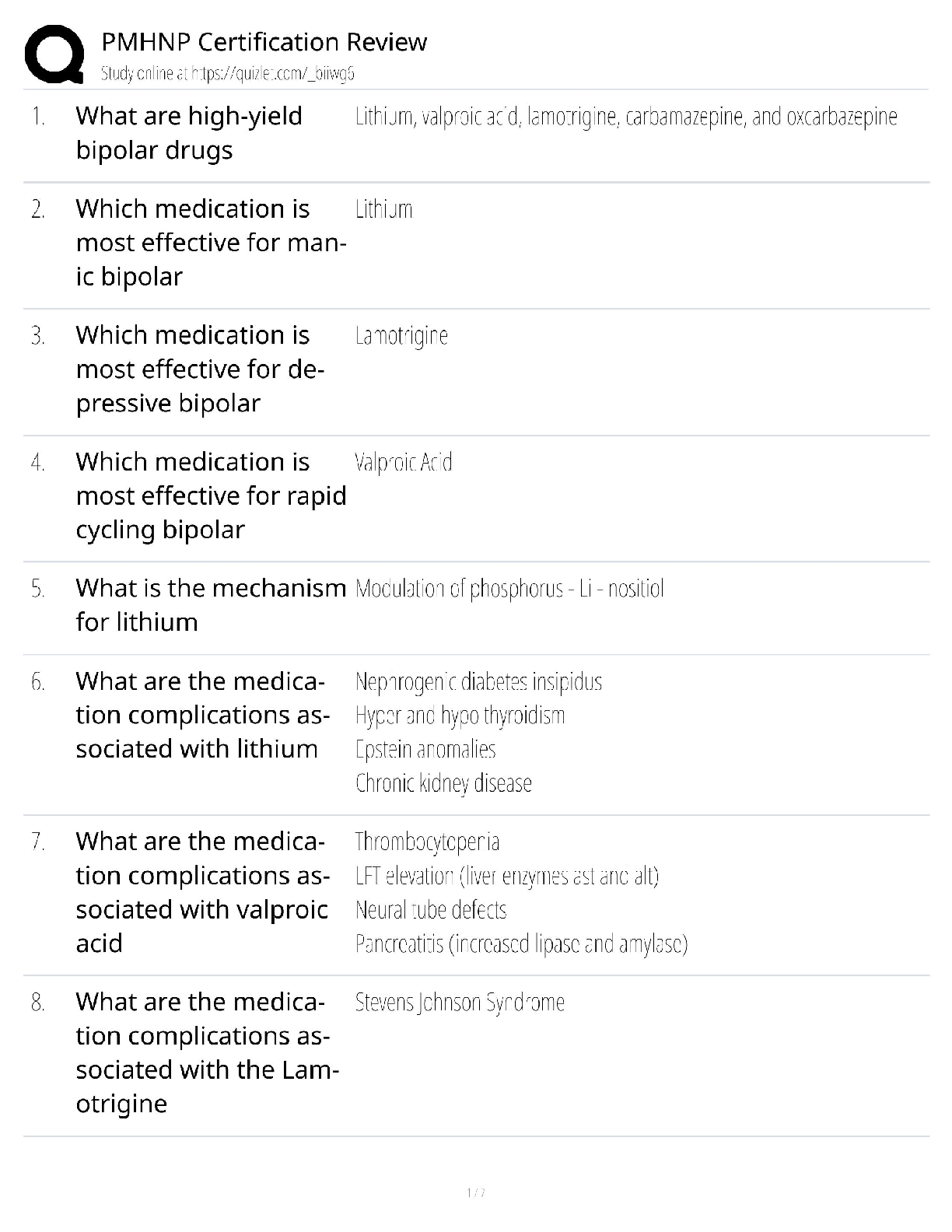Viewport: 952px width, 1232px height.
Task: Click the Neural tube defects line
Action: coord(431,910)
